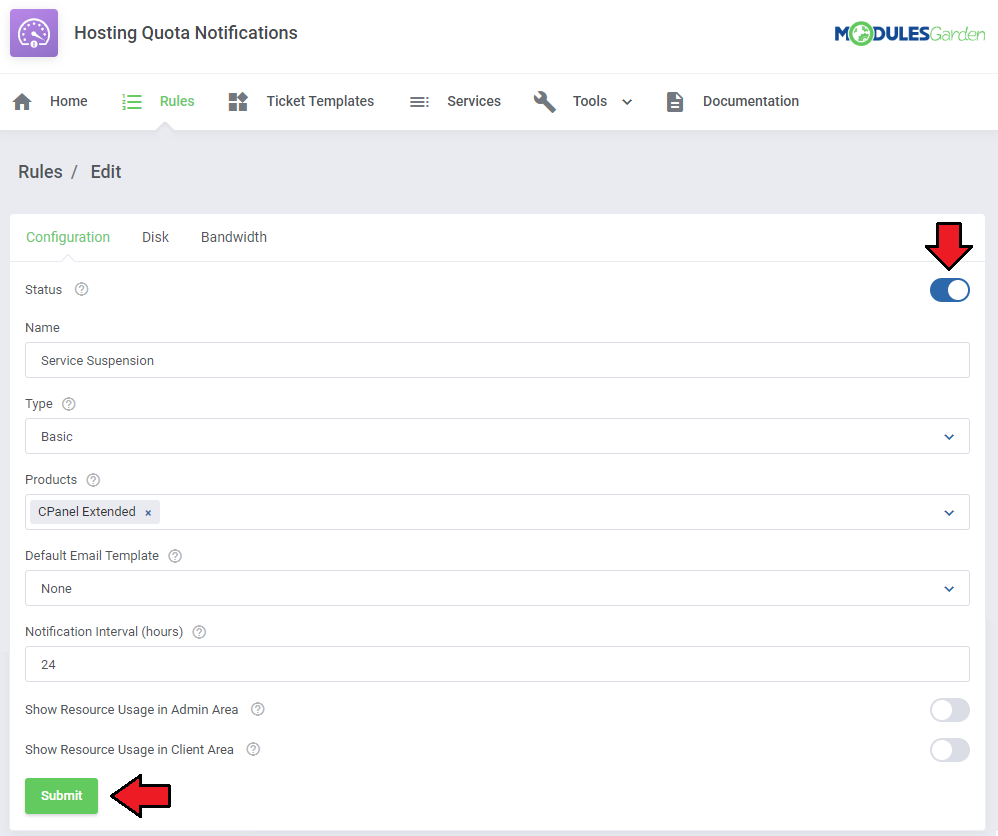
Task: Click the Name field with Service Suspension
Action: [x=497, y=360]
